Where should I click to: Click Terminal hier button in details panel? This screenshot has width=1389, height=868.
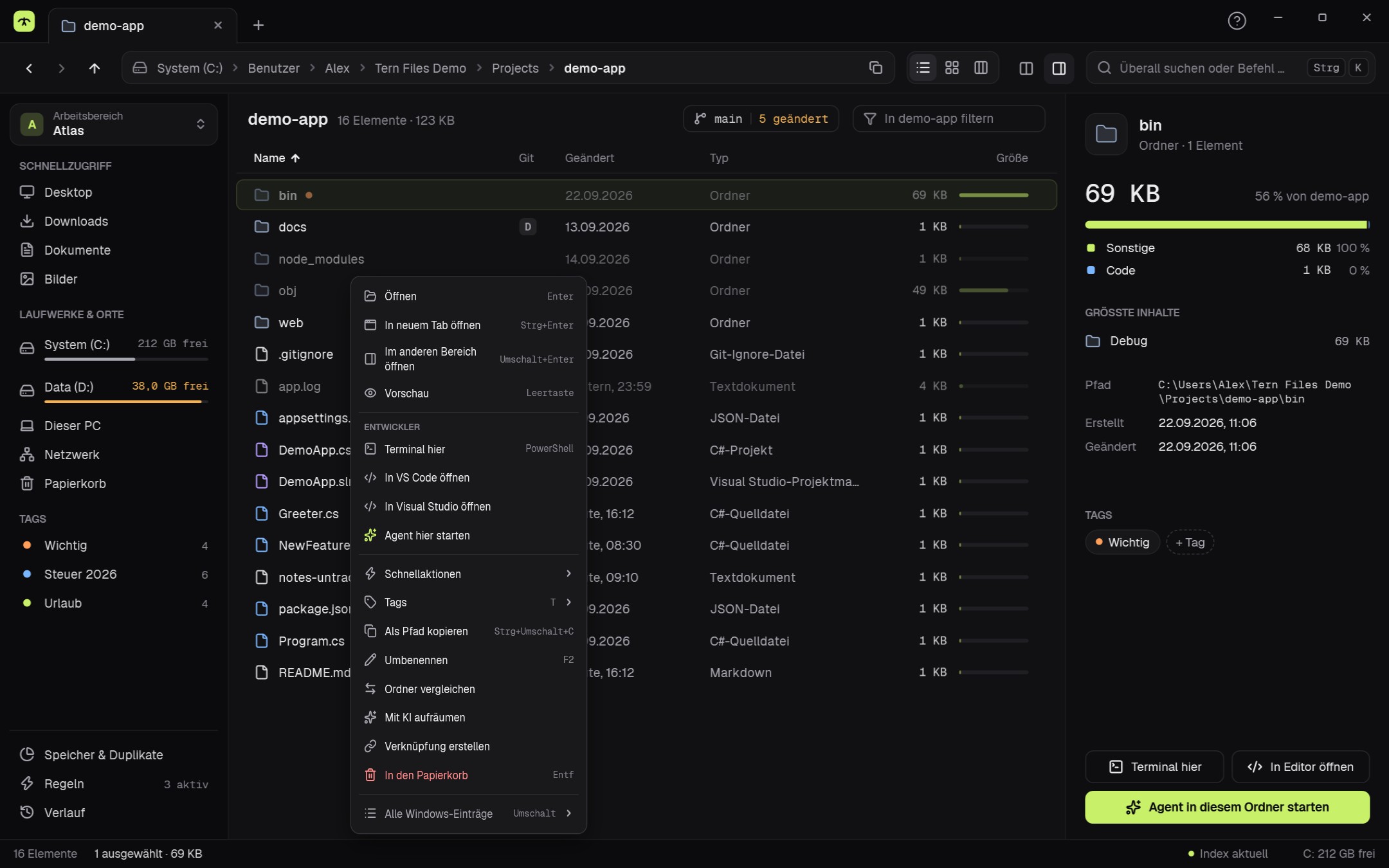[x=1155, y=766]
